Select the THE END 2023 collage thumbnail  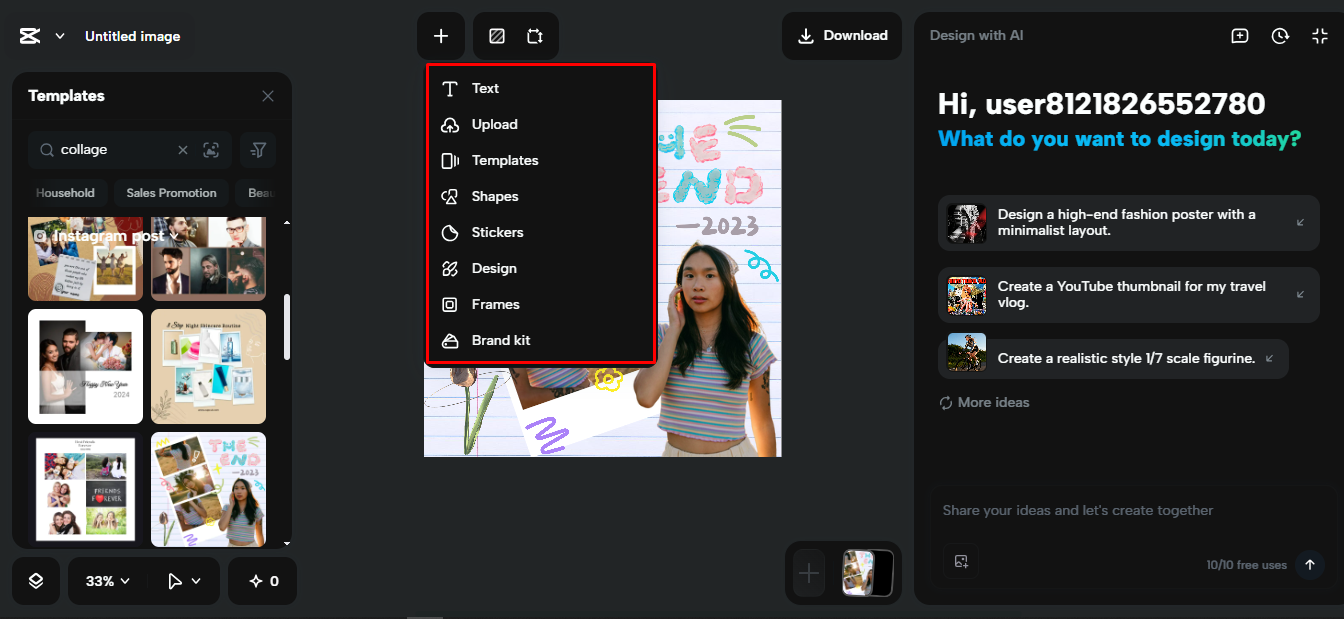208,489
